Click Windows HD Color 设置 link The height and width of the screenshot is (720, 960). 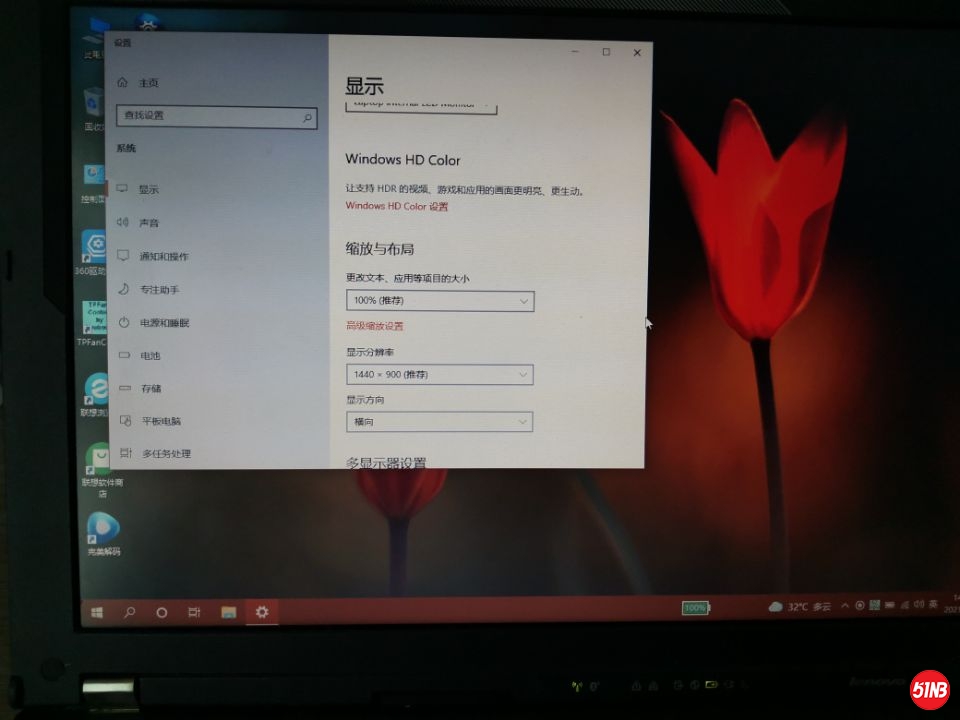[397, 207]
